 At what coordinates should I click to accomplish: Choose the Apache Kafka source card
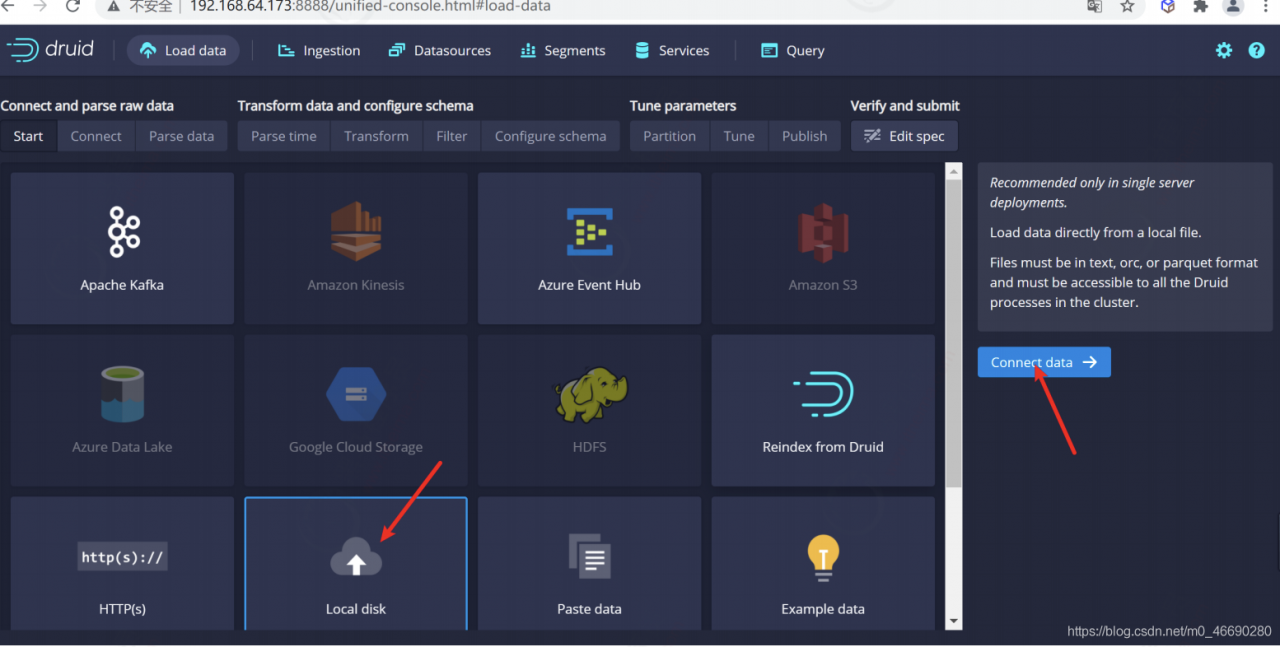click(122, 248)
